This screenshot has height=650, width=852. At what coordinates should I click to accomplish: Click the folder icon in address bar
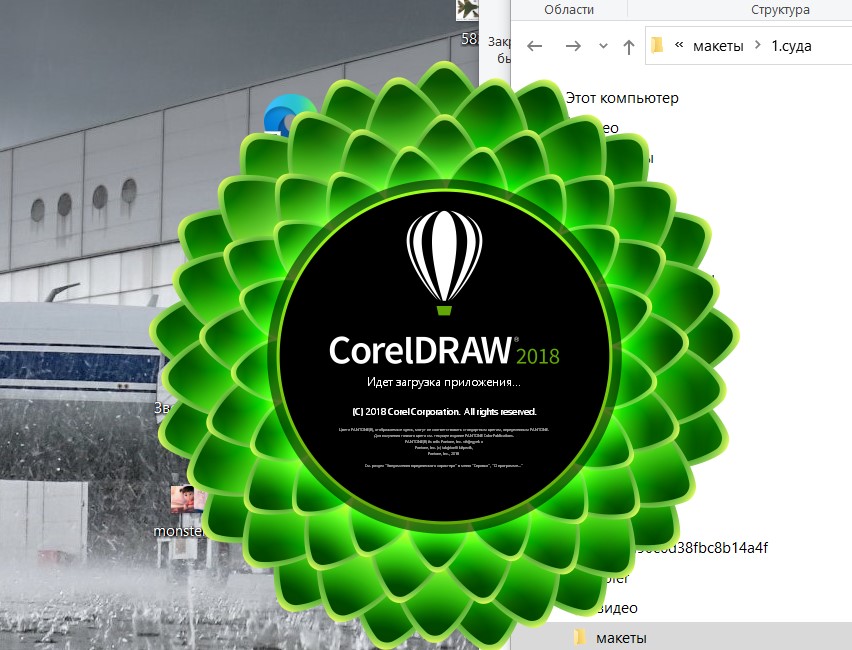point(657,46)
